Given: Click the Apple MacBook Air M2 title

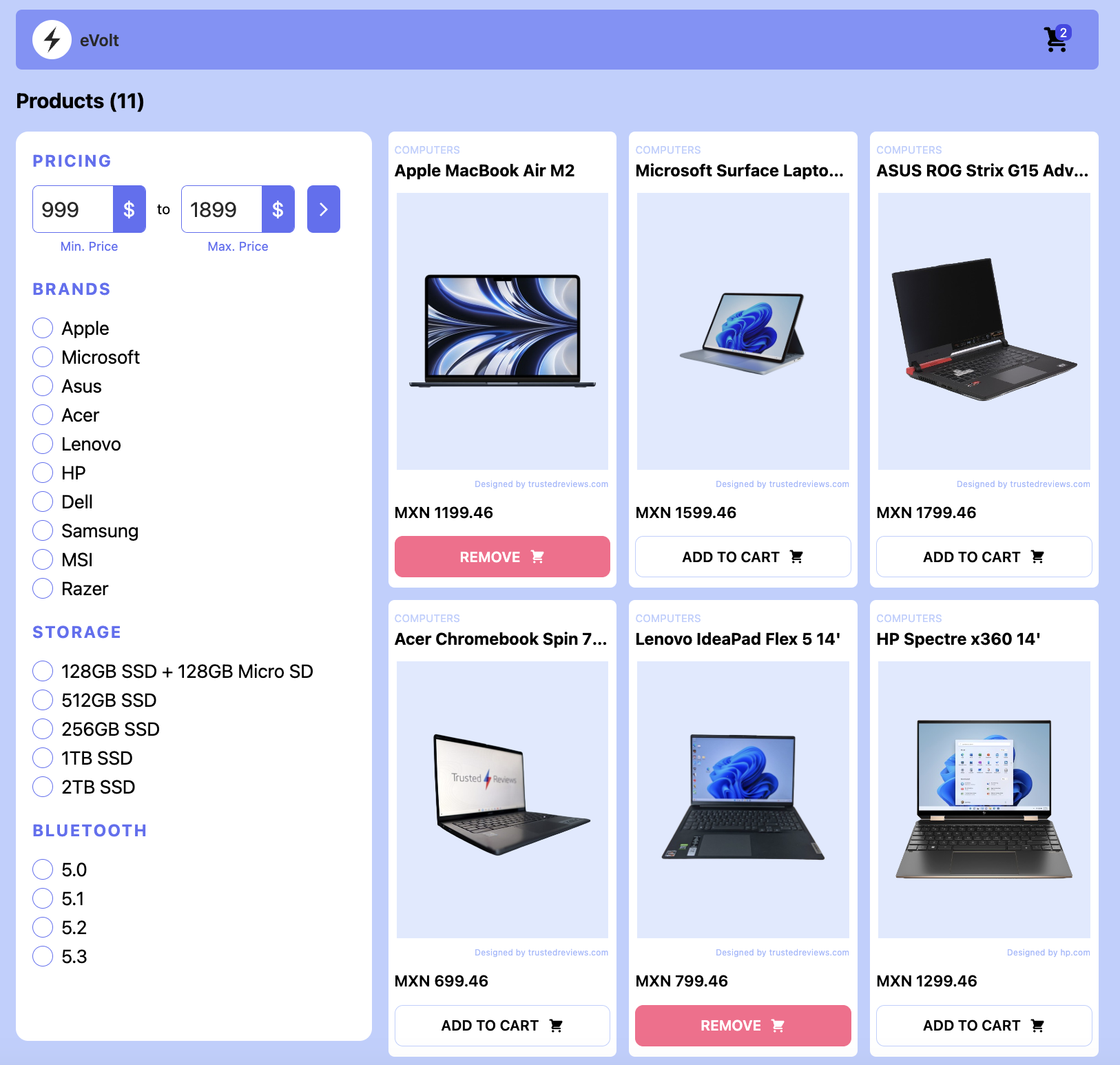Looking at the screenshot, I should [x=484, y=170].
